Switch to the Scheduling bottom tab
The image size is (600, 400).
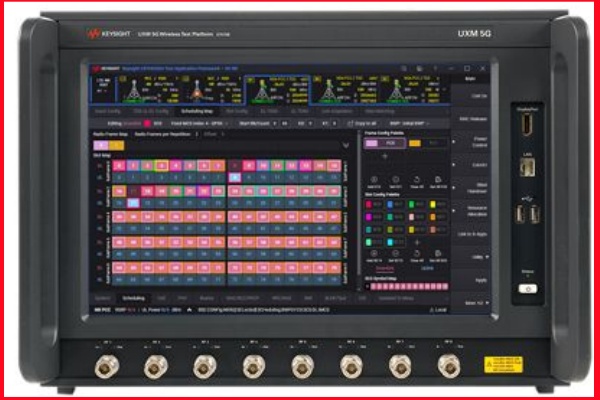[x=133, y=298]
